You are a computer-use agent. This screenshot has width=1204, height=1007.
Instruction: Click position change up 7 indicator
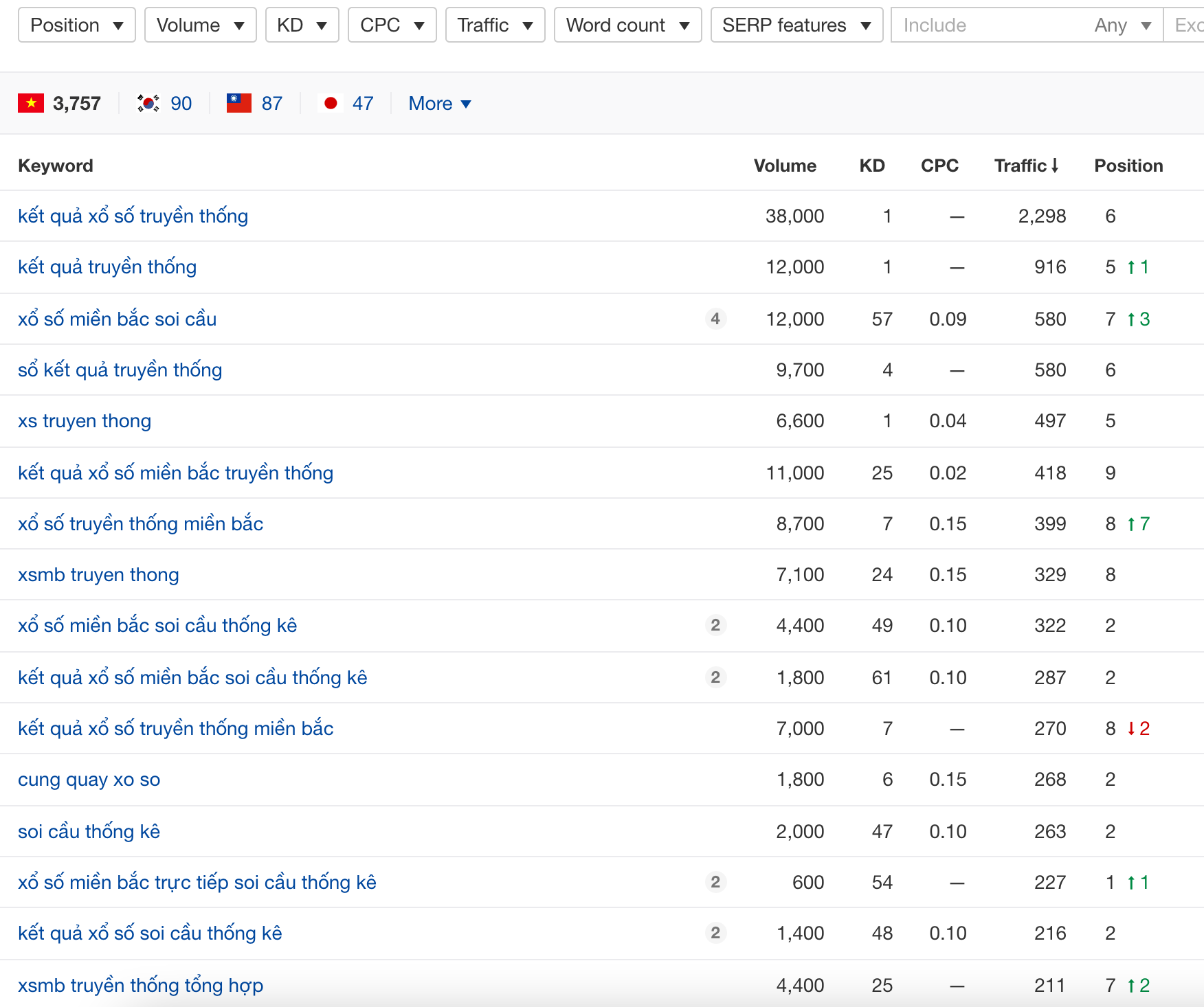(x=1138, y=523)
